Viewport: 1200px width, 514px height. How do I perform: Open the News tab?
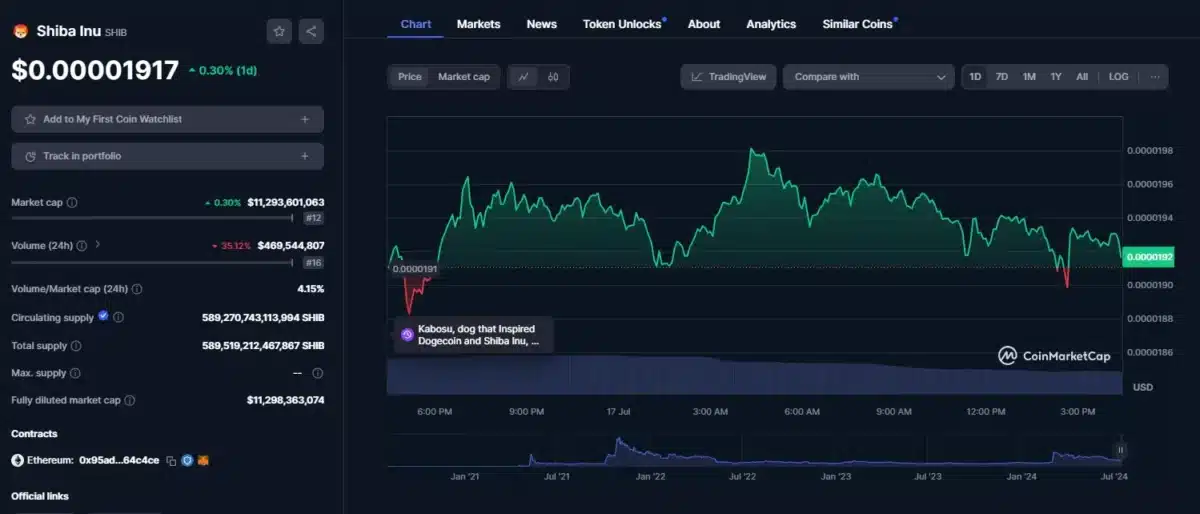pyautogui.click(x=542, y=24)
